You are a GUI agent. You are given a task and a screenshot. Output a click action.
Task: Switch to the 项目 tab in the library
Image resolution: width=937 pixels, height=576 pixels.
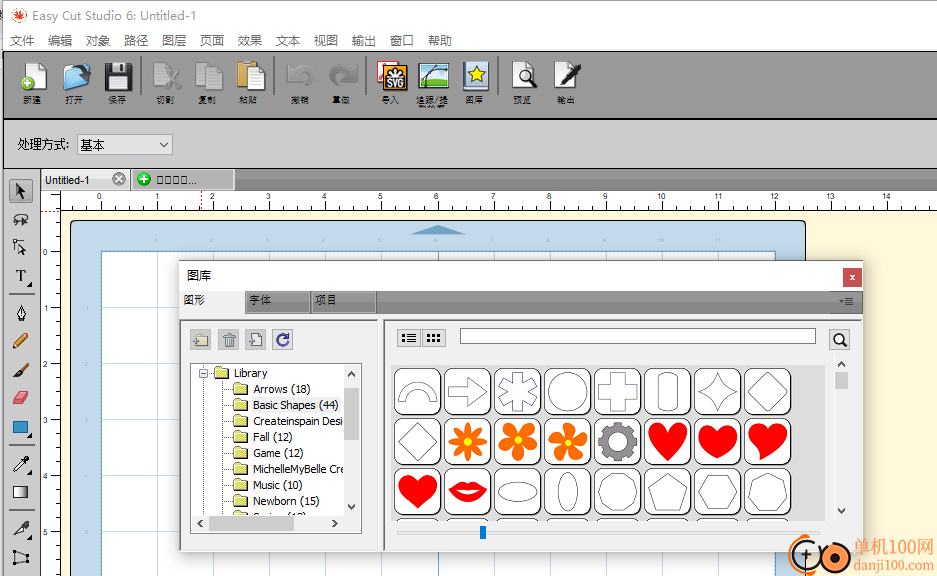(x=344, y=301)
